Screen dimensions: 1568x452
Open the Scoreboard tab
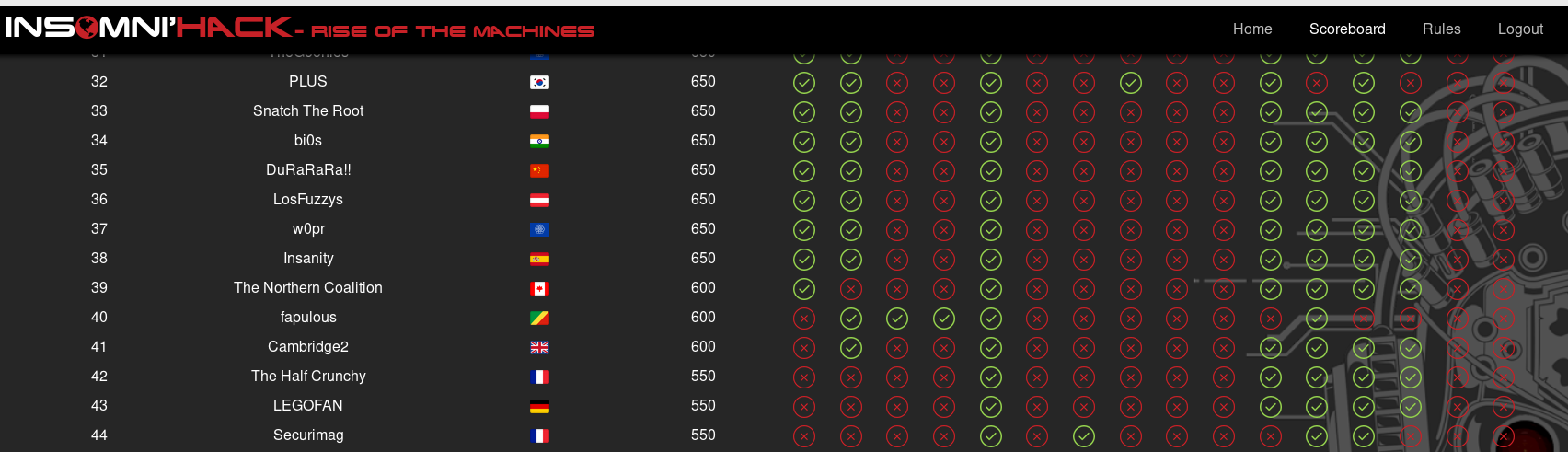point(1347,29)
